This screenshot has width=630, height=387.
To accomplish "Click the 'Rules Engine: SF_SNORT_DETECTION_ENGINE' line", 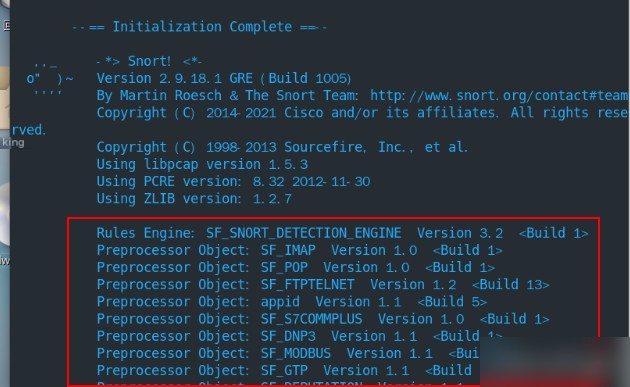I will click(x=342, y=233).
